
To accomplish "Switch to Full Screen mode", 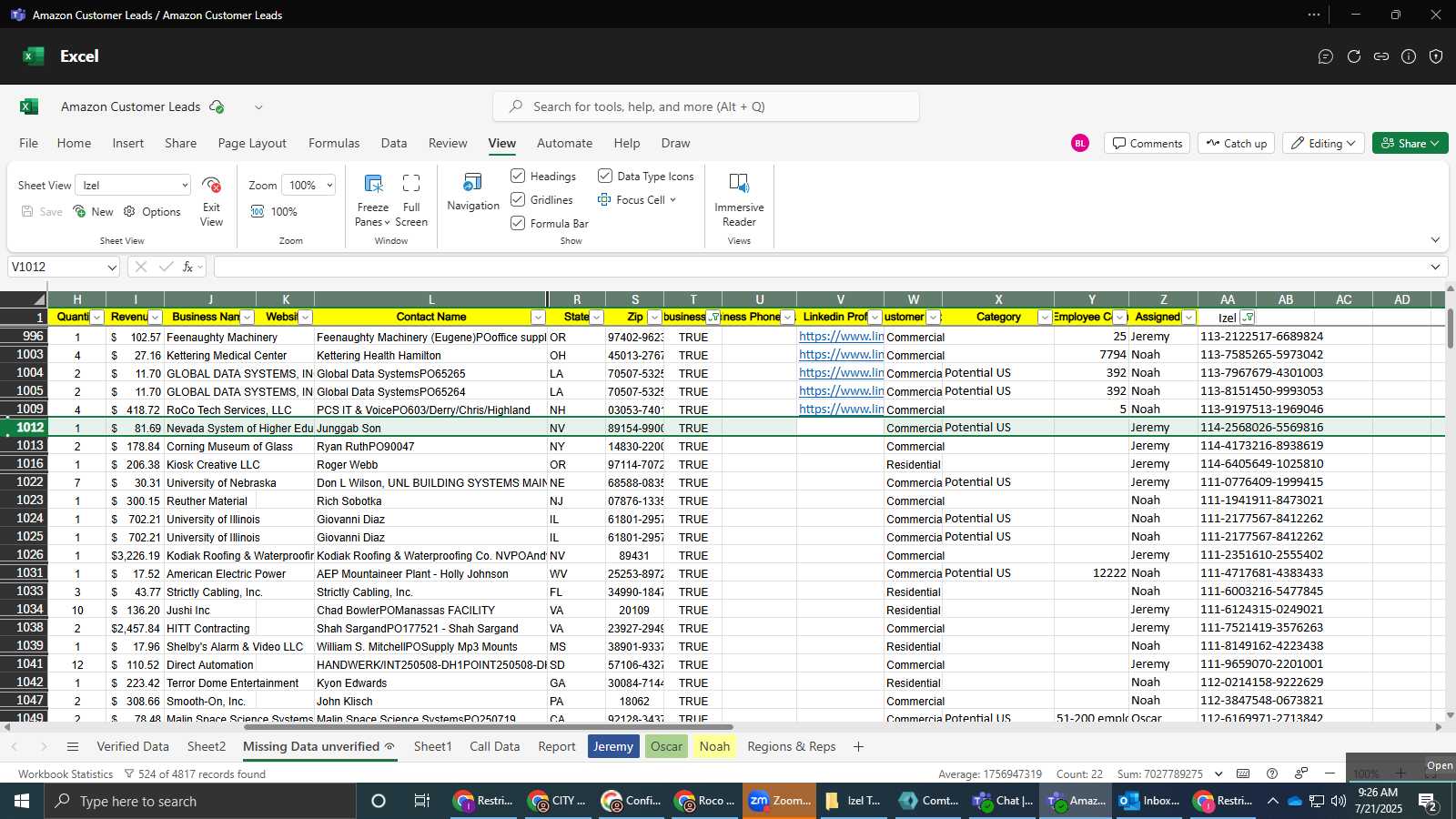I will (411, 200).
